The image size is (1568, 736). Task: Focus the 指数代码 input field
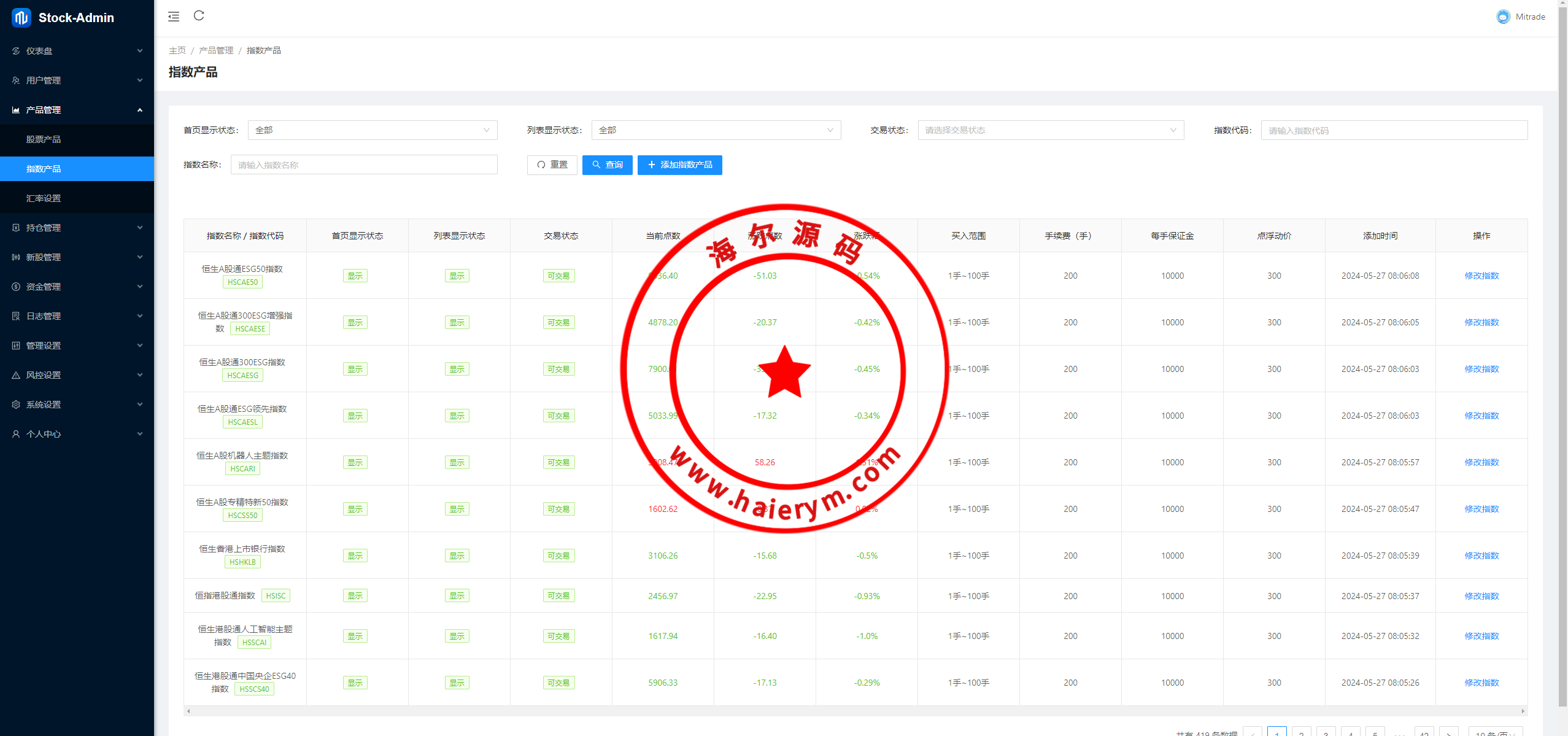1393,130
